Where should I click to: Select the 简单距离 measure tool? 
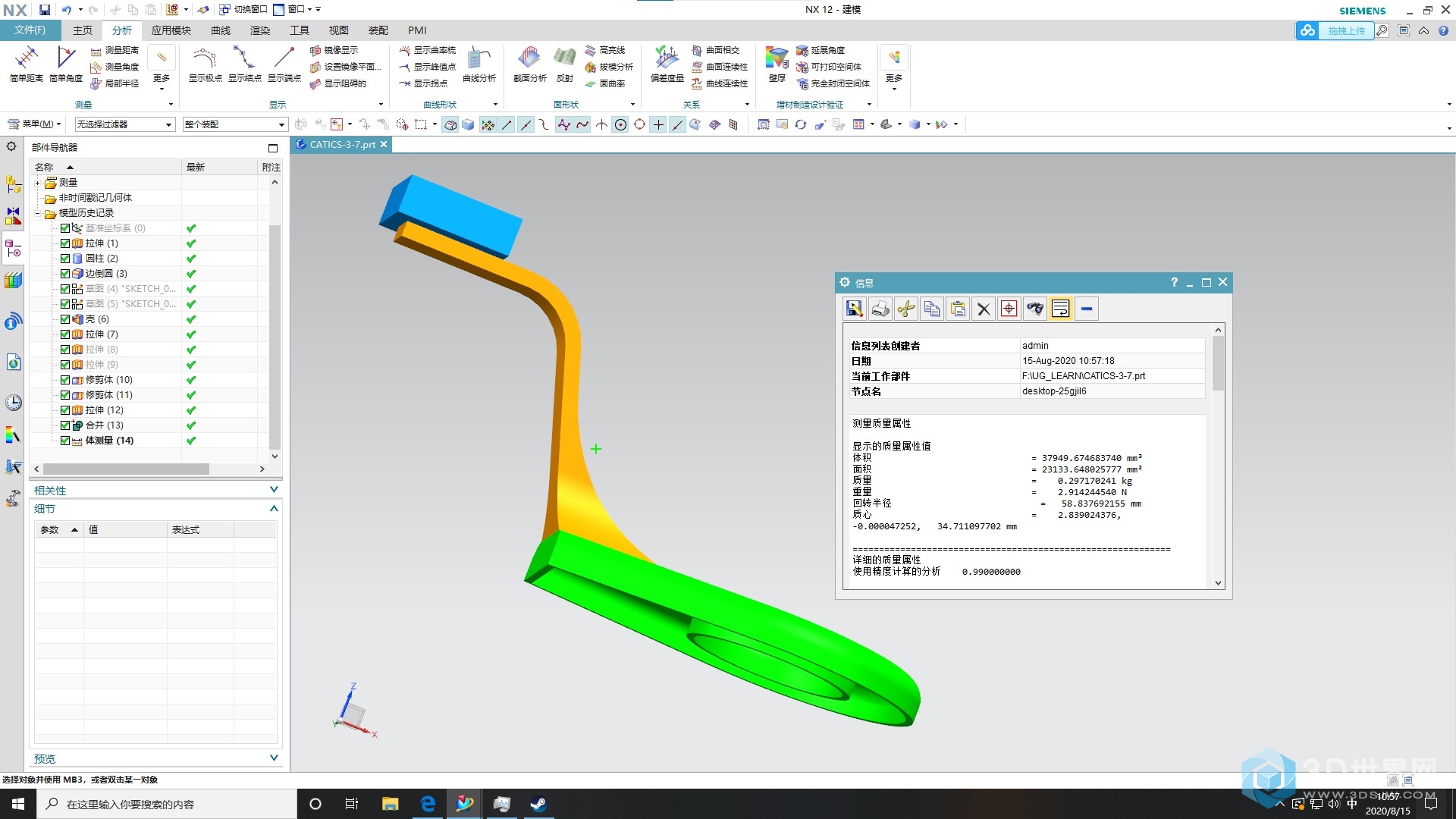coord(27,64)
